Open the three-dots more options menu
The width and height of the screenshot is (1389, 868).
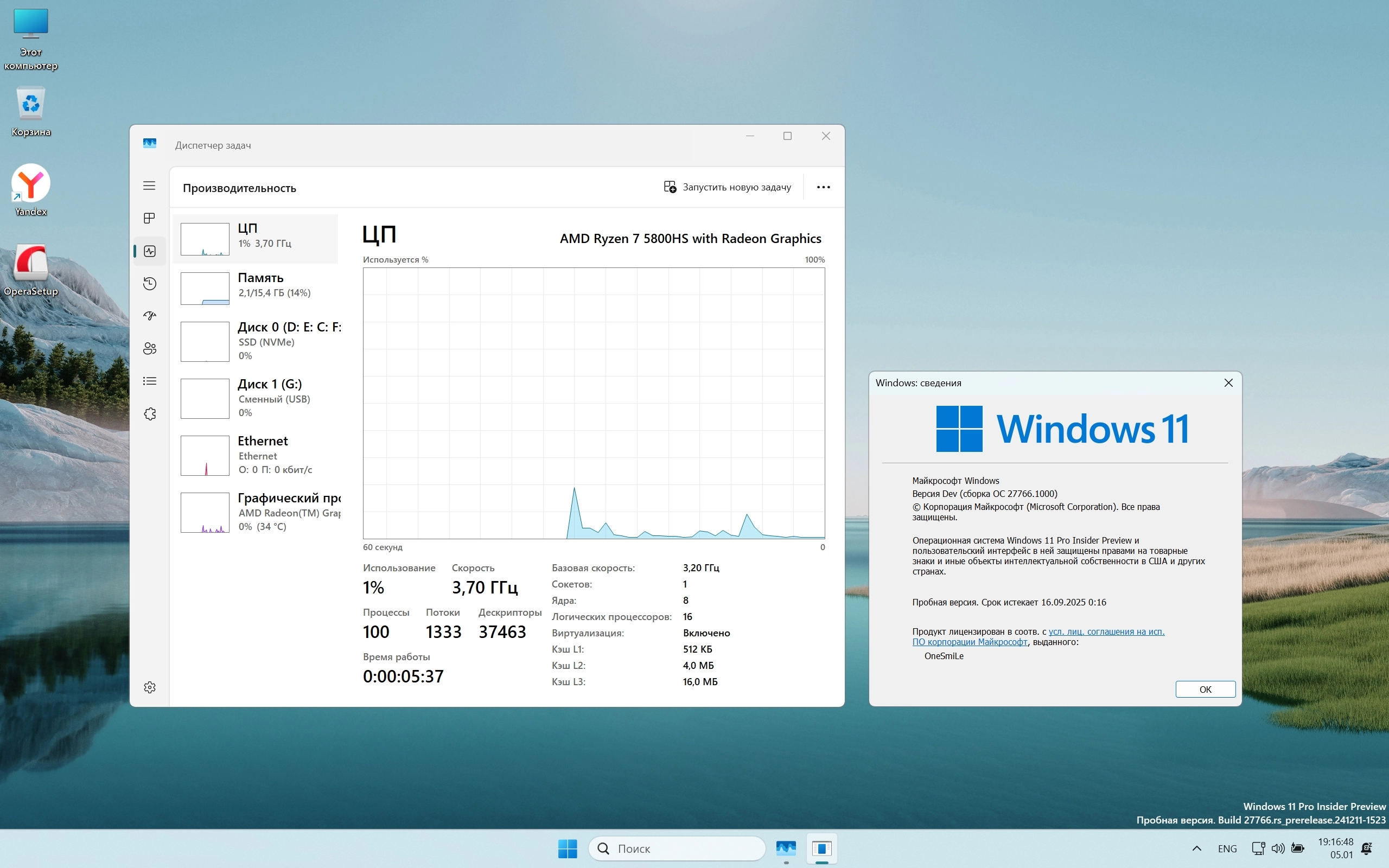tap(823, 187)
